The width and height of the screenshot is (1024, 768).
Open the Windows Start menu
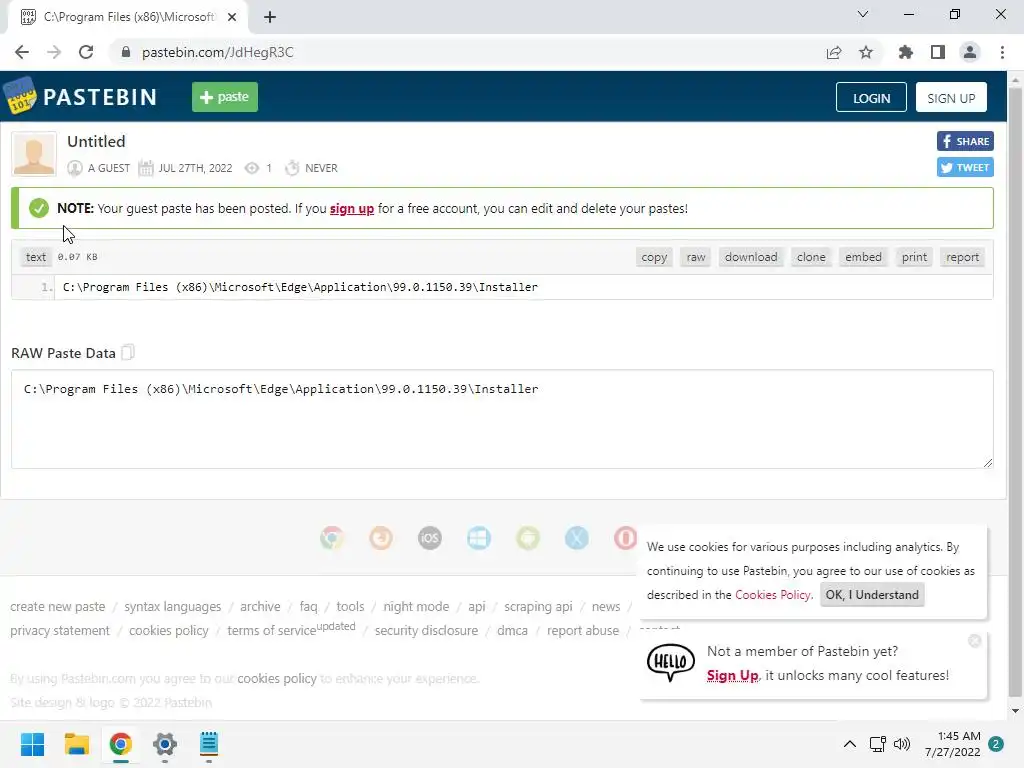[33, 744]
